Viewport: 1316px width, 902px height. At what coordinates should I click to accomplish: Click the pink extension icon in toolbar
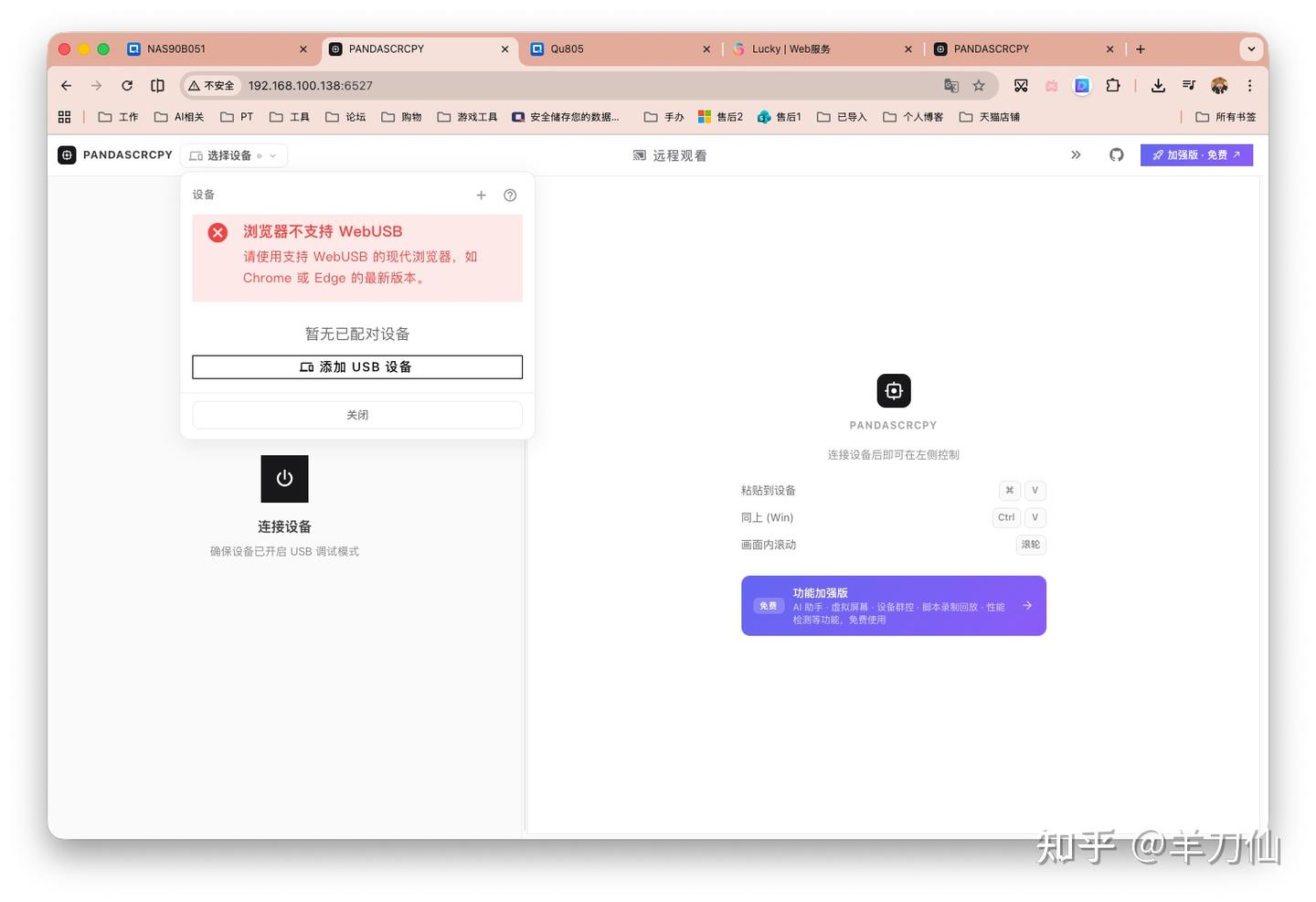1052,86
